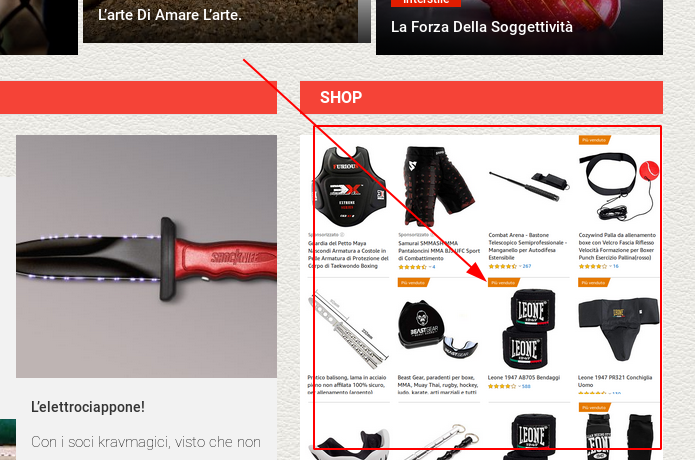Screen dimensions: 695x460
Task: Select the Leone 1947 AB705 Bendaggi image
Action: point(529,328)
